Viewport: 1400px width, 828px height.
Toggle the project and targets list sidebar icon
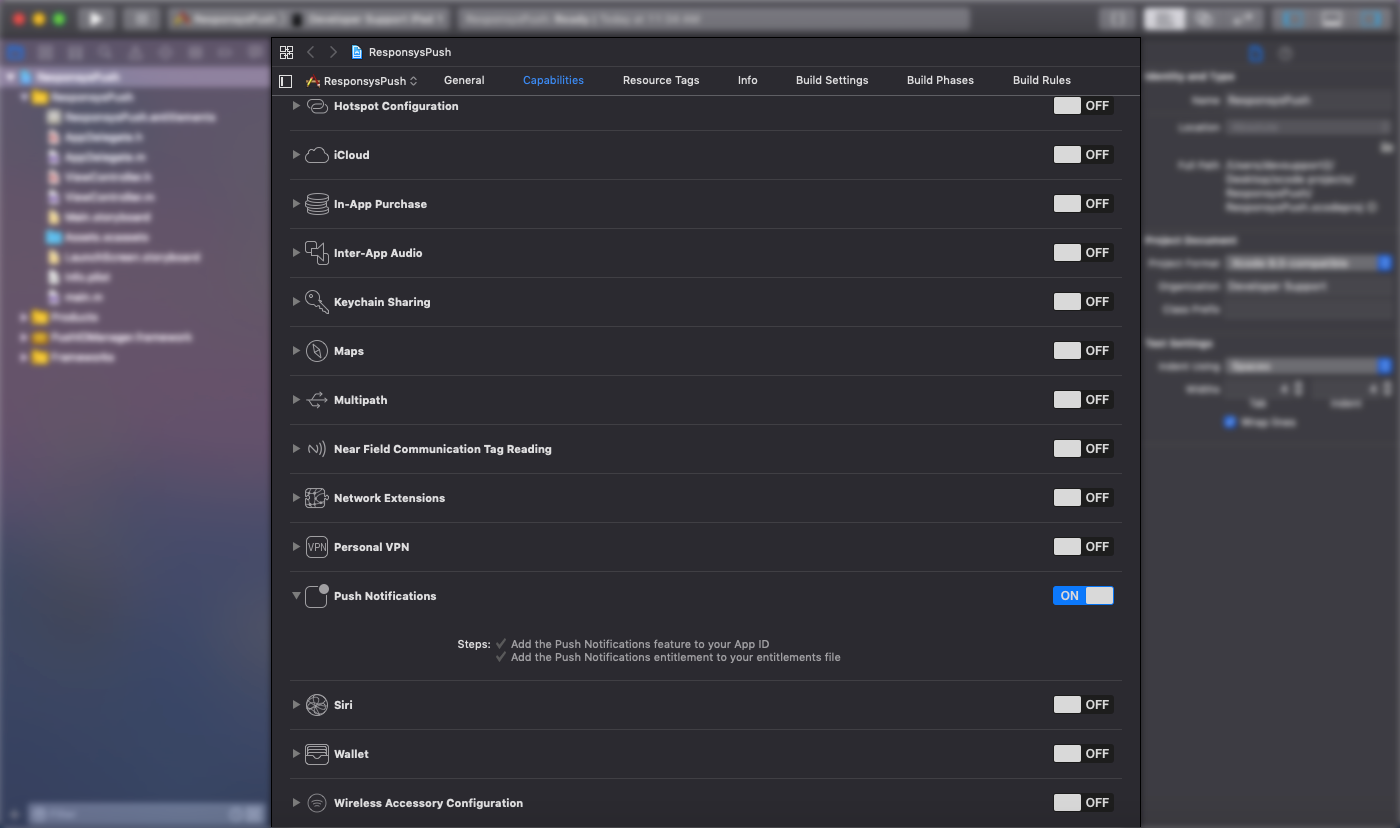[286, 81]
